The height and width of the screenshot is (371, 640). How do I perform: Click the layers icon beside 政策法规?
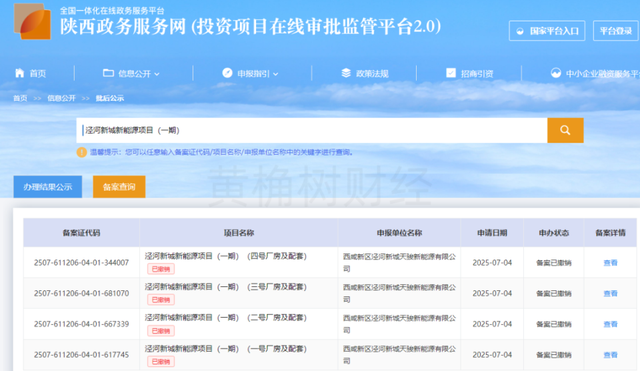pos(346,73)
